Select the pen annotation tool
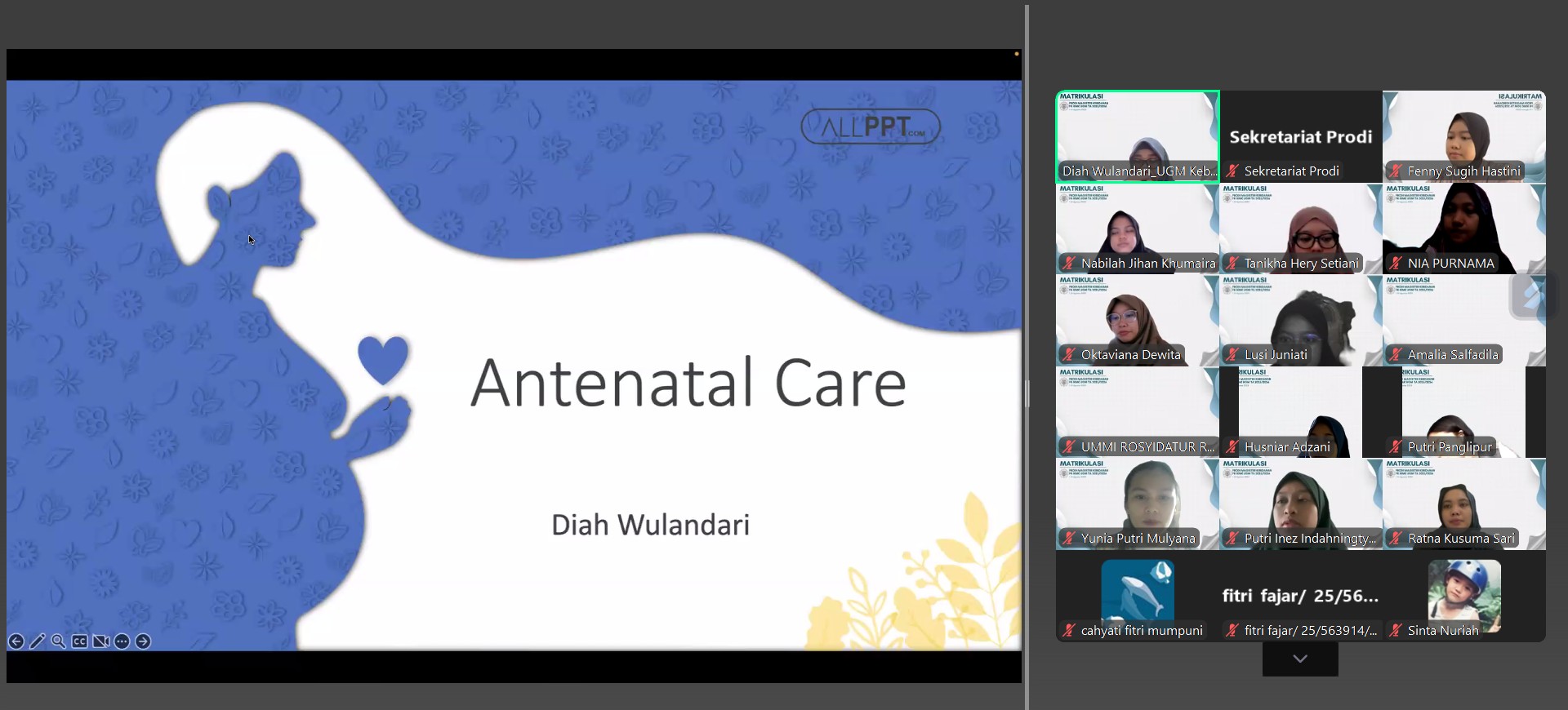1568x710 pixels. click(x=37, y=641)
